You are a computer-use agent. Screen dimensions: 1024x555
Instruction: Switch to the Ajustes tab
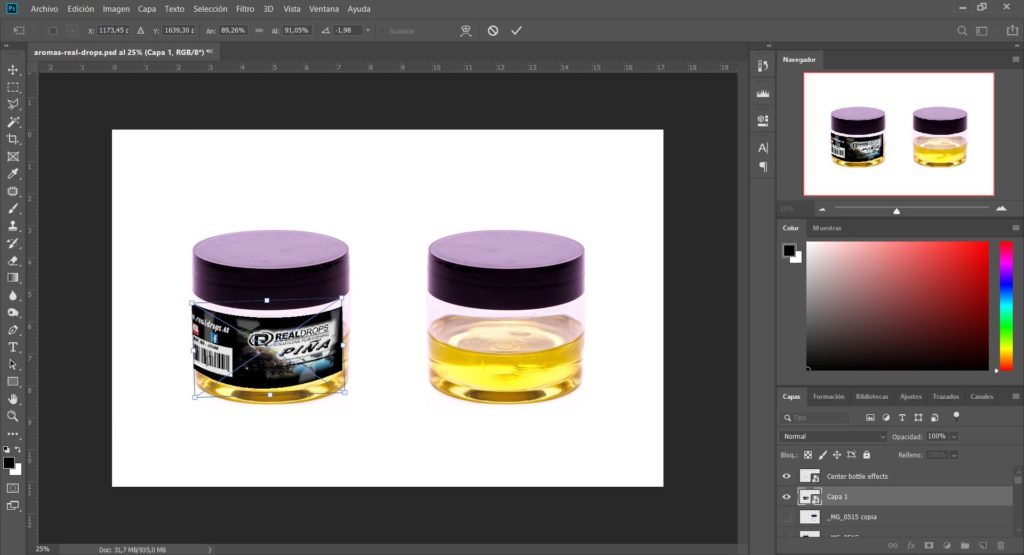click(910, 396)
